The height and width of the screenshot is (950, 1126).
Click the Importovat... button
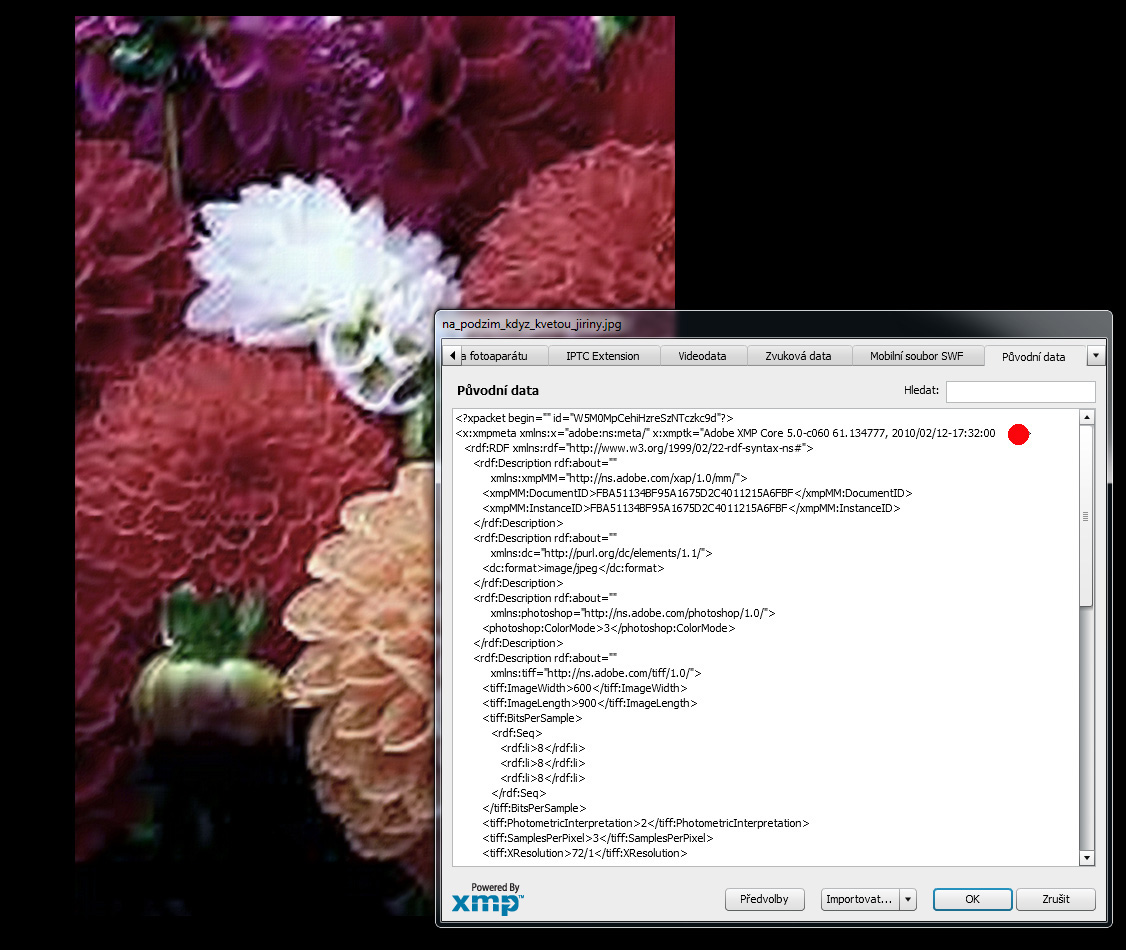tap(859, 899)
